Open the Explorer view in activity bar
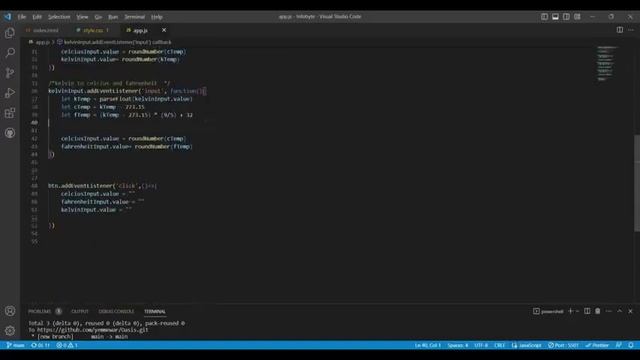640x360 pixels. tap(10, 33)
